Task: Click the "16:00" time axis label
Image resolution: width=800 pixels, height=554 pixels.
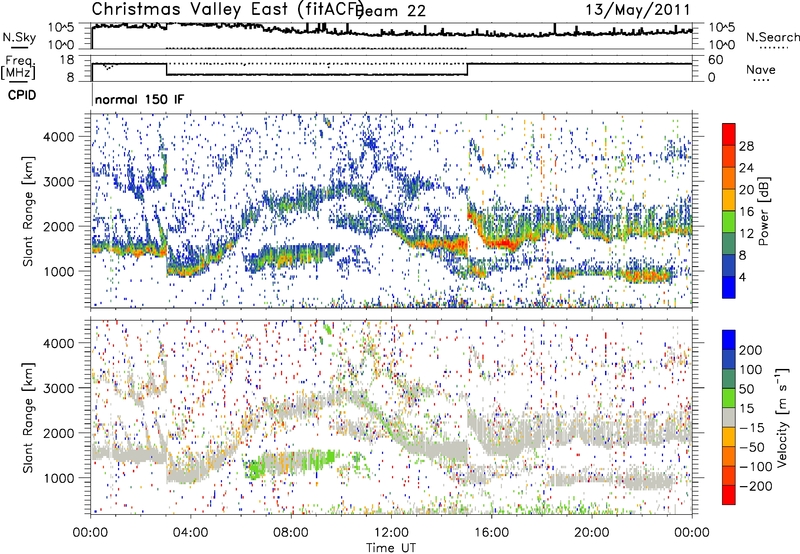Action: pos(491,533)
